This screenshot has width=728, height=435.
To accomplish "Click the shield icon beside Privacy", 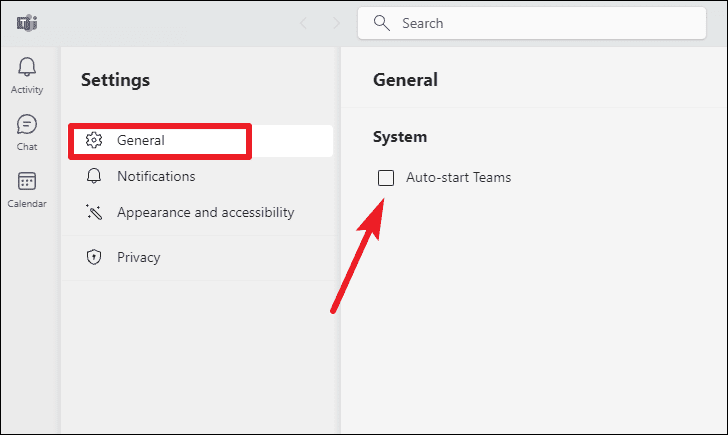I will pyautogui.click(x=94, y=257).
